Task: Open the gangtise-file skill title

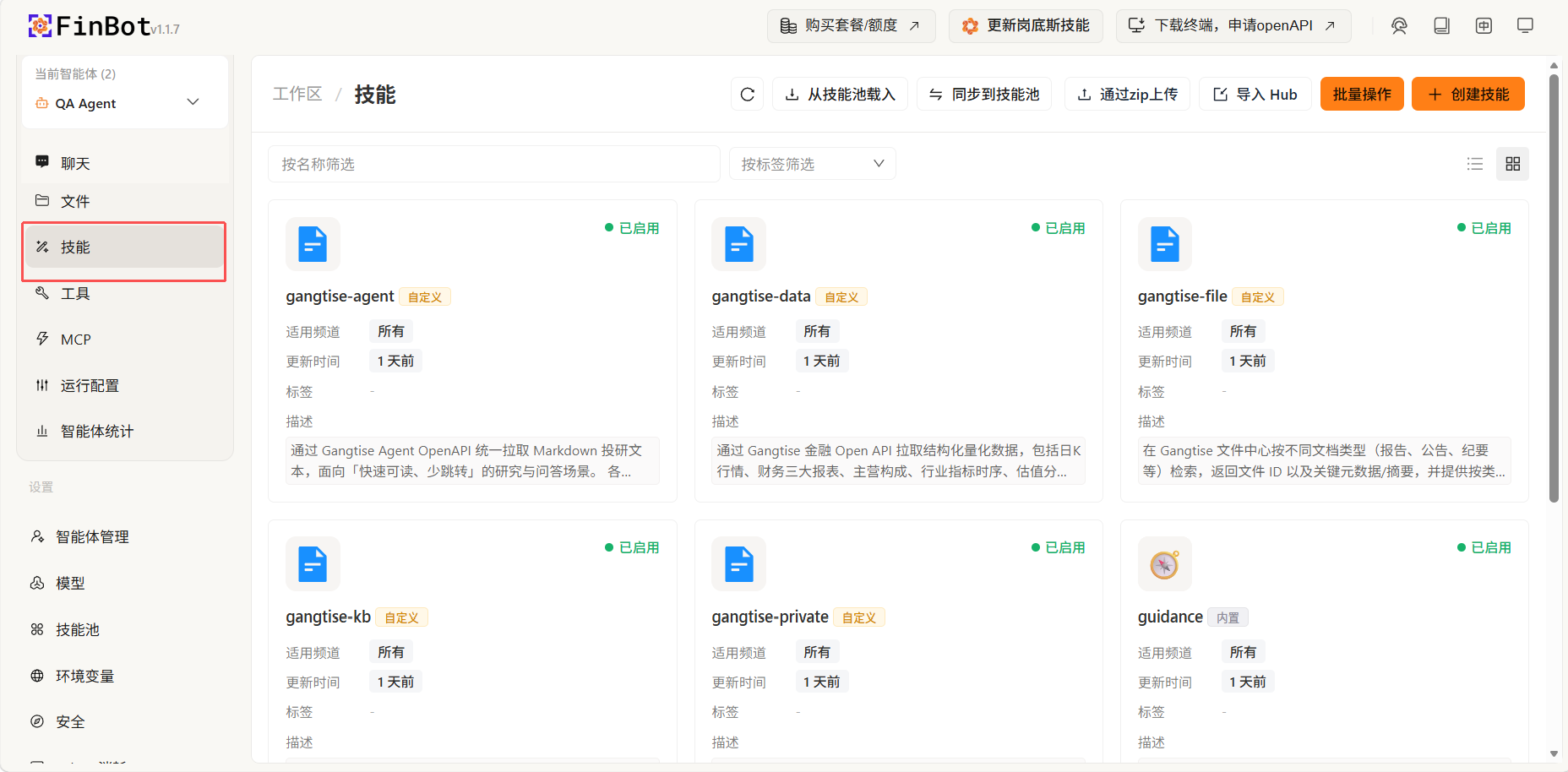Action: click(x=1182, y=296)
